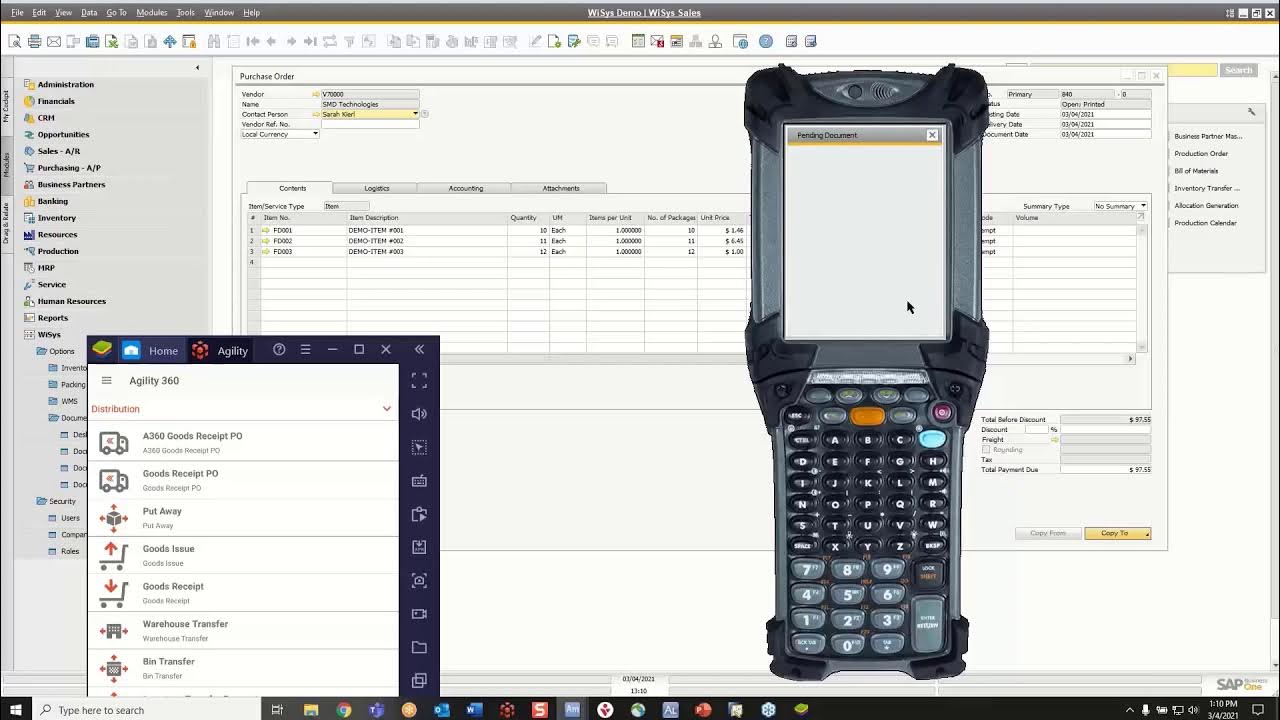Switch to the Accounting tab
The image size is (1280, 720).
coord(465,188)
